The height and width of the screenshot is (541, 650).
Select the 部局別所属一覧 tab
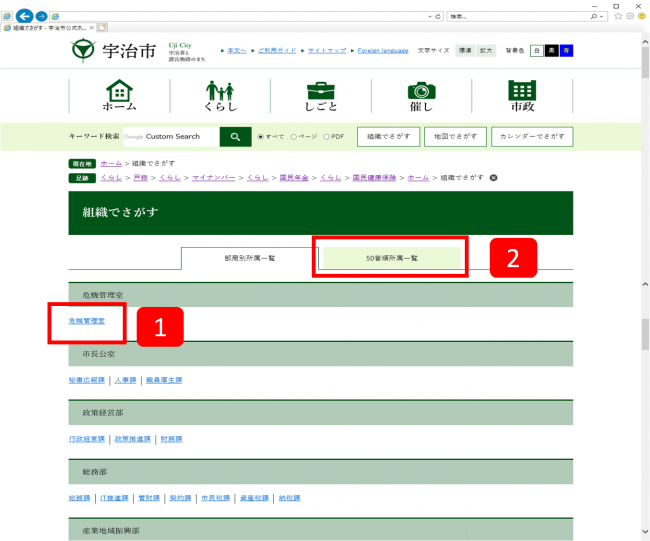click(249, 258)
